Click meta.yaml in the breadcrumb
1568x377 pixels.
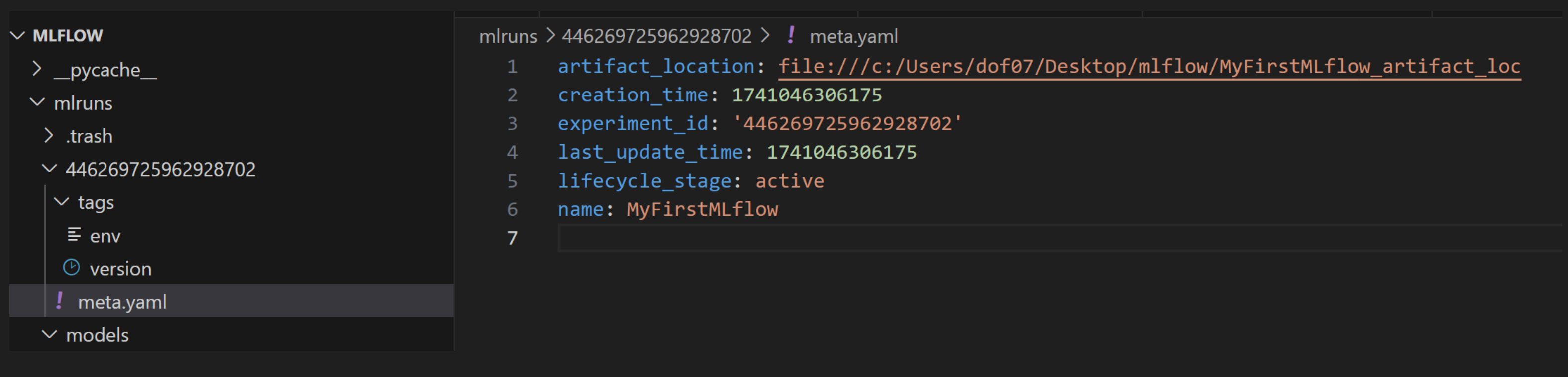tap(853, 36)
